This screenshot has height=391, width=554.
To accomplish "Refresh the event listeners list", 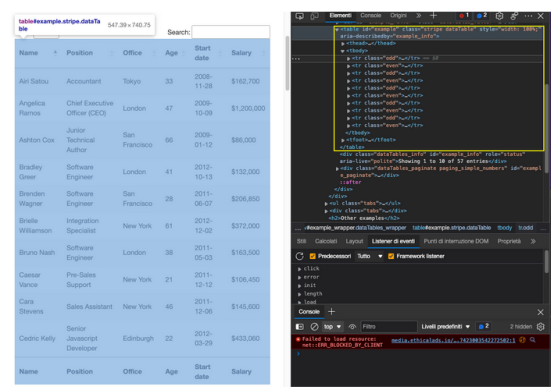I will point(300,256).
